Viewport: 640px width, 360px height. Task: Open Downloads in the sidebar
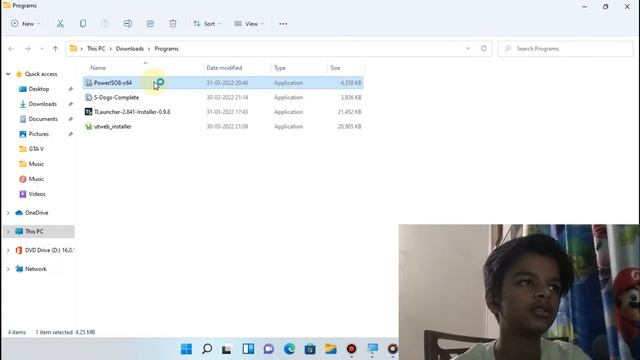(42, 104)
